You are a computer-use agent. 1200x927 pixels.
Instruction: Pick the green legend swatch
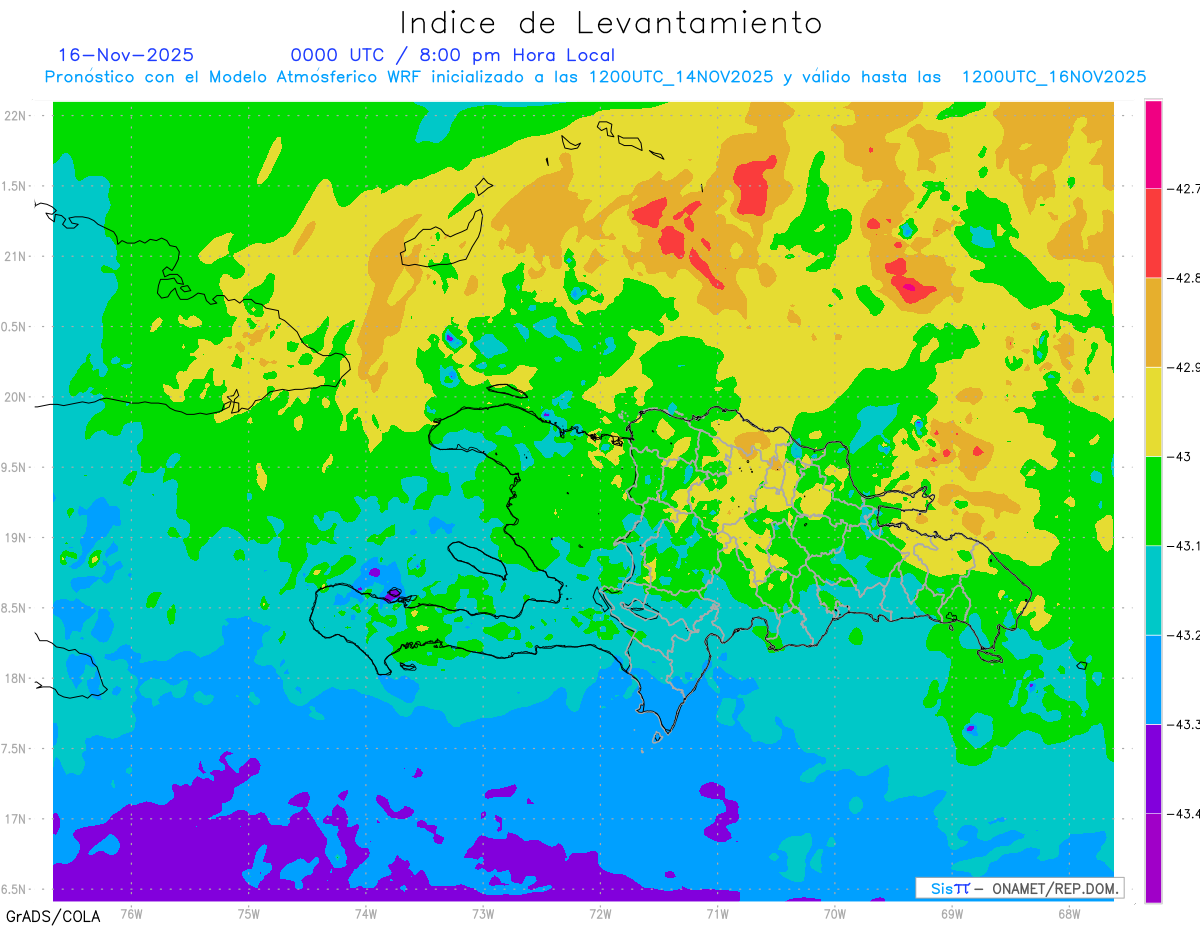pos(1153,500)
